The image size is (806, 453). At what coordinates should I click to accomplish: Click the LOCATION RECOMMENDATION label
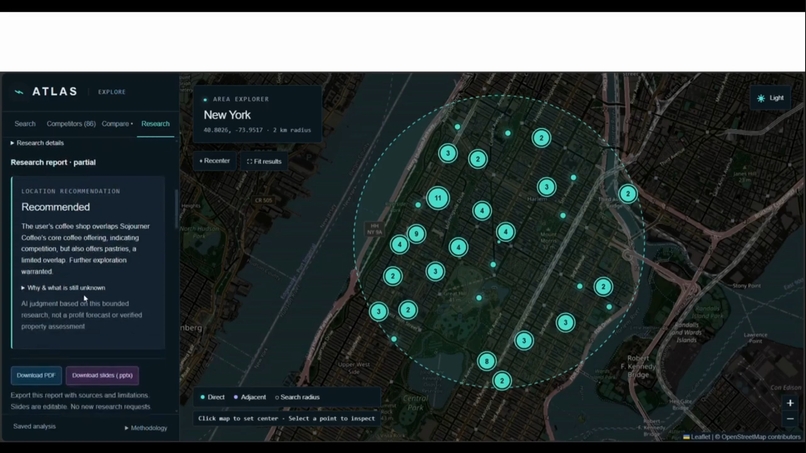click(70, 191)
